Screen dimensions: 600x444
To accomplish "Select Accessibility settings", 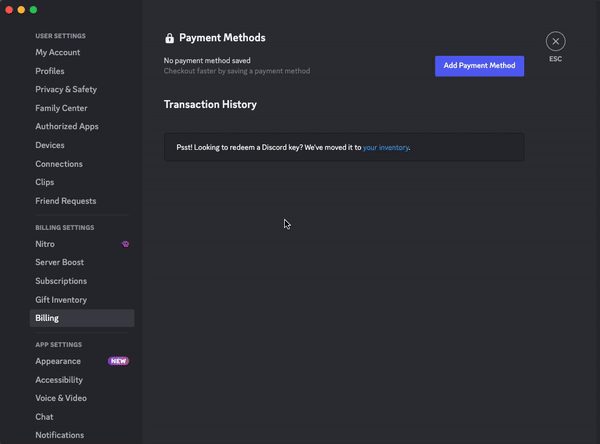I will pos(59,380).
